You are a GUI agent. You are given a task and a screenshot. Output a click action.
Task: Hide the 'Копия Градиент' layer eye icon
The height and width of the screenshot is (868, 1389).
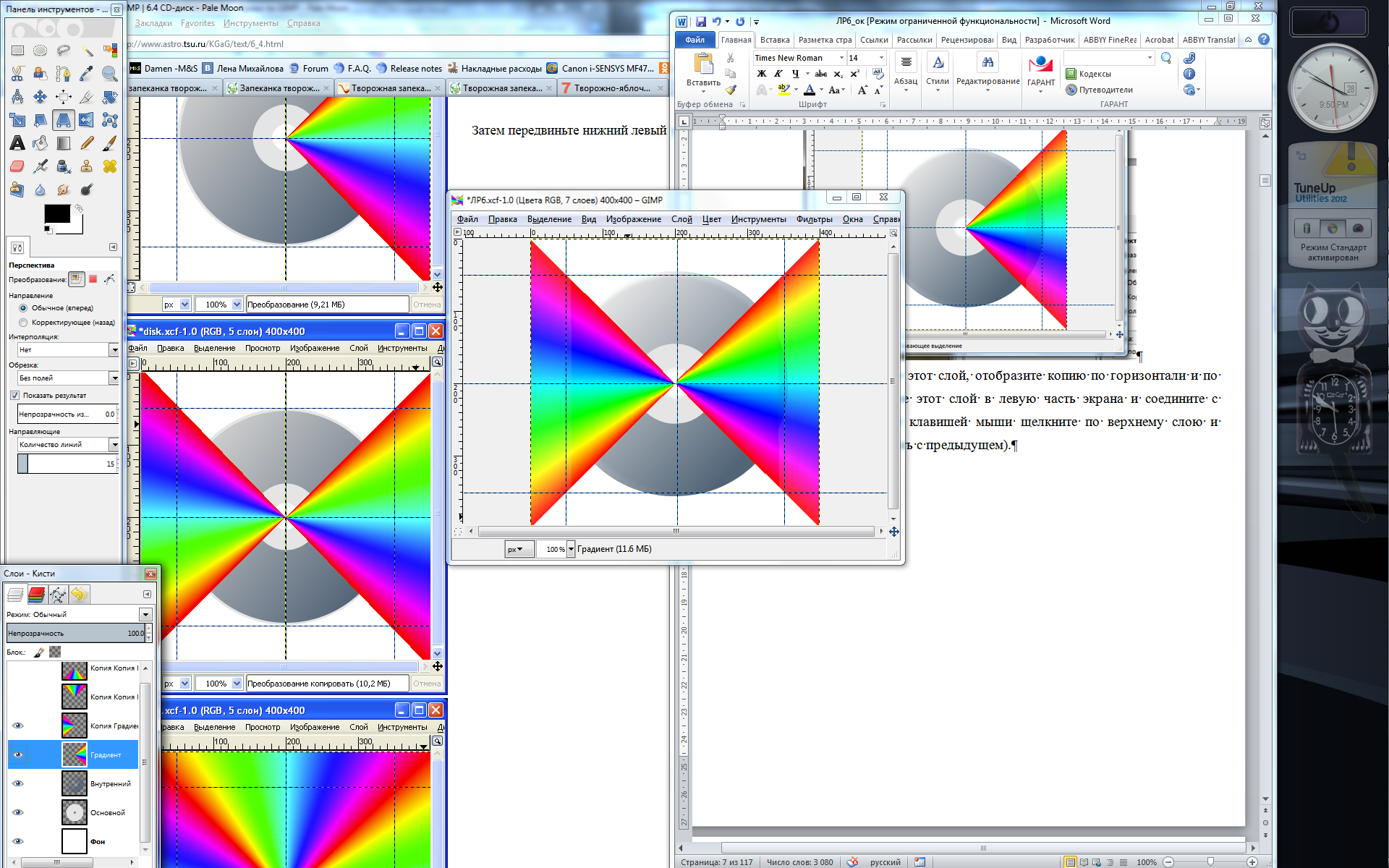(x=18, y=726)
